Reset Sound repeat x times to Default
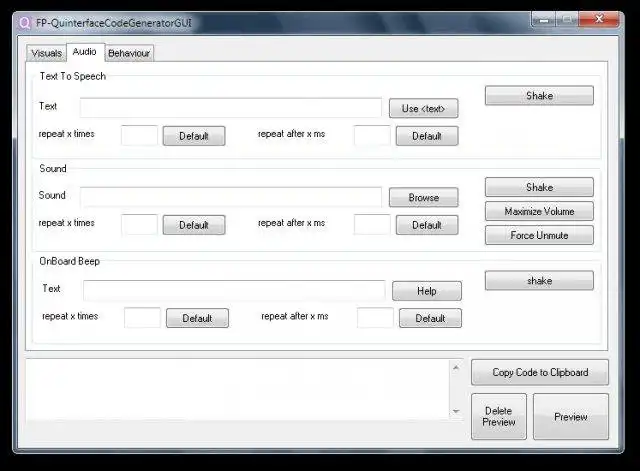Image resolution: width=640 pixels, height=471 pixels. coord(194,225)
